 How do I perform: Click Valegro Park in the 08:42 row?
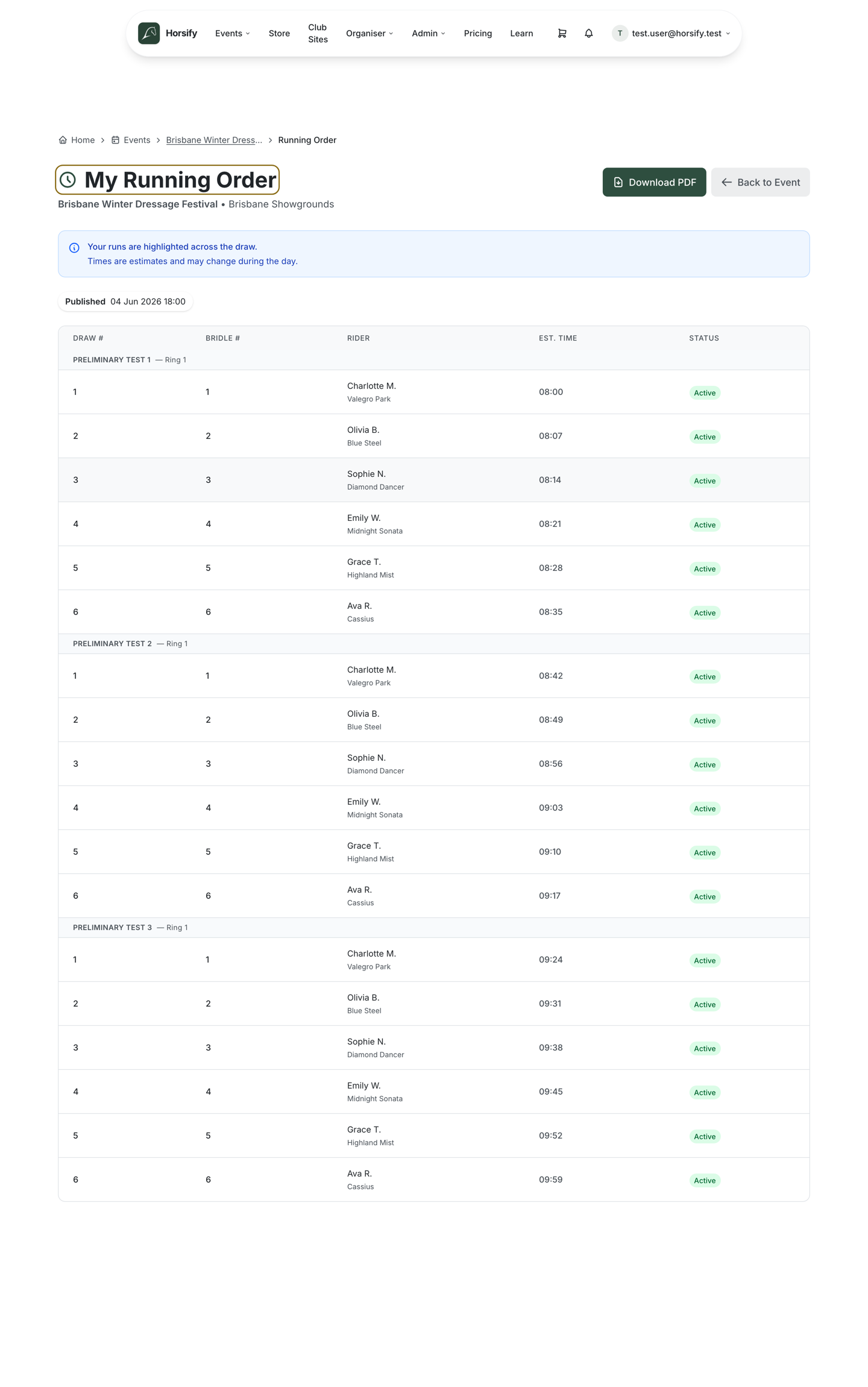point(369,683)
